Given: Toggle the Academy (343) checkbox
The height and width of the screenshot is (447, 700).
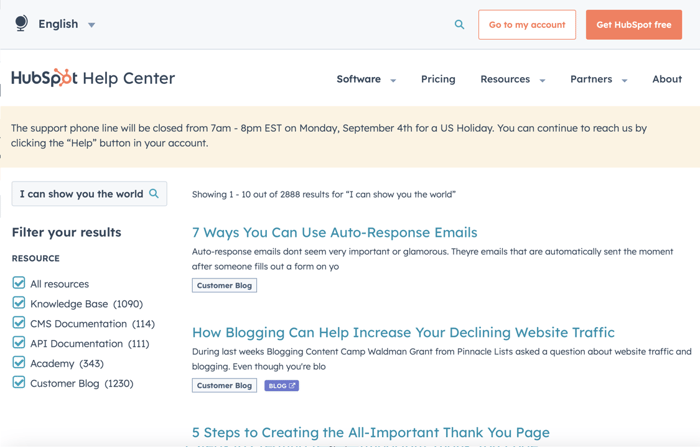Looking at the screenshot, I should tap(19, 362).
